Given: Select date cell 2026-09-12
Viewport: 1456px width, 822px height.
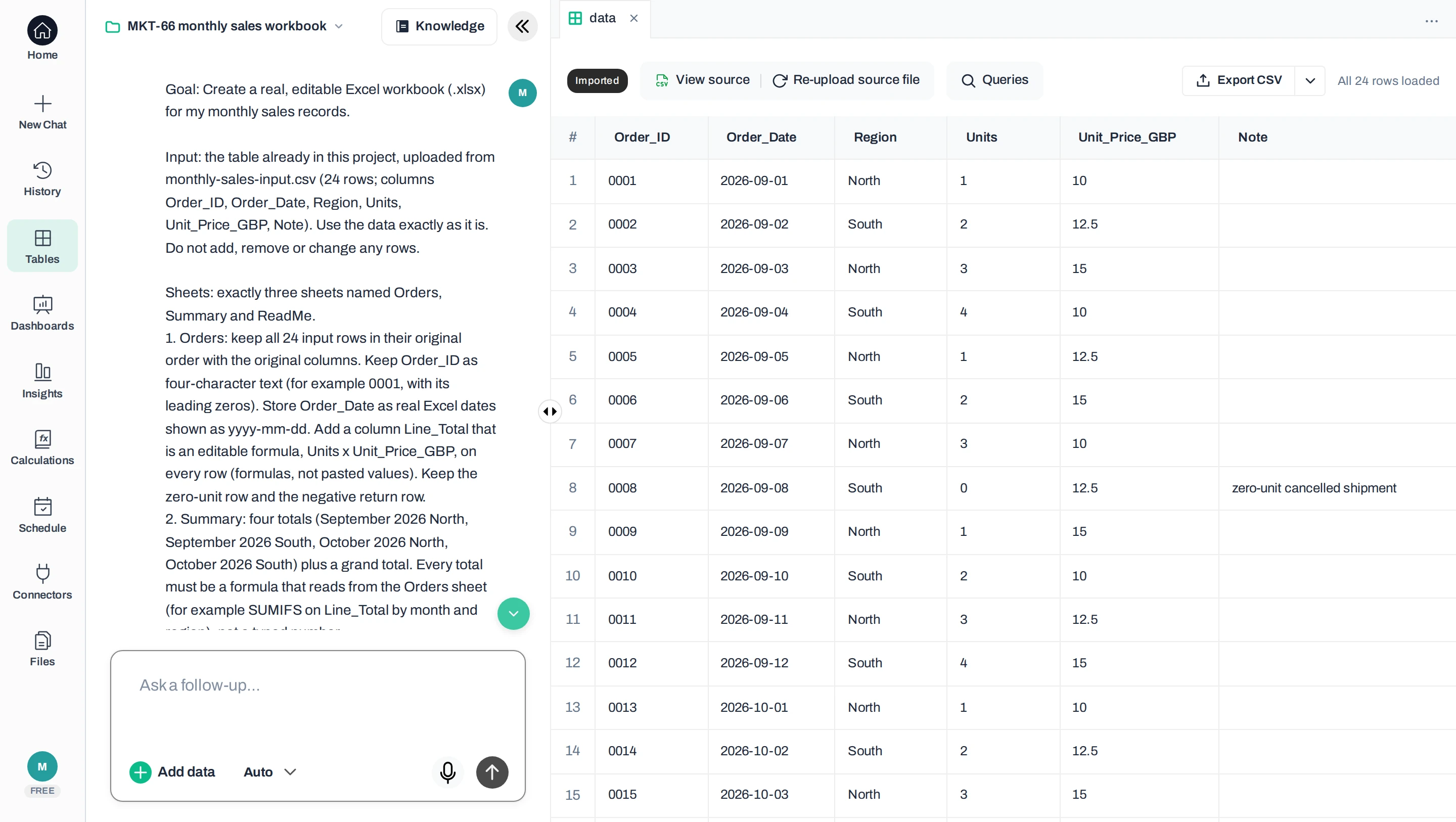Looking at the screenshot, I should (771, 663).
